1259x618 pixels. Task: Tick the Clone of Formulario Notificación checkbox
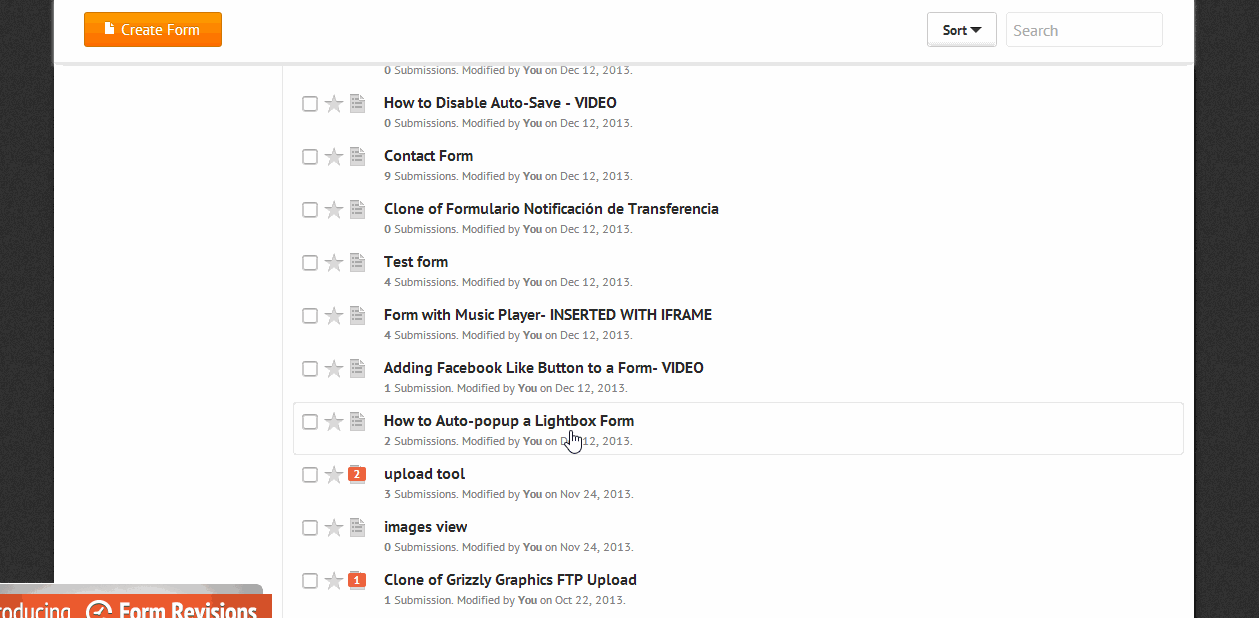tap(310, 210)
